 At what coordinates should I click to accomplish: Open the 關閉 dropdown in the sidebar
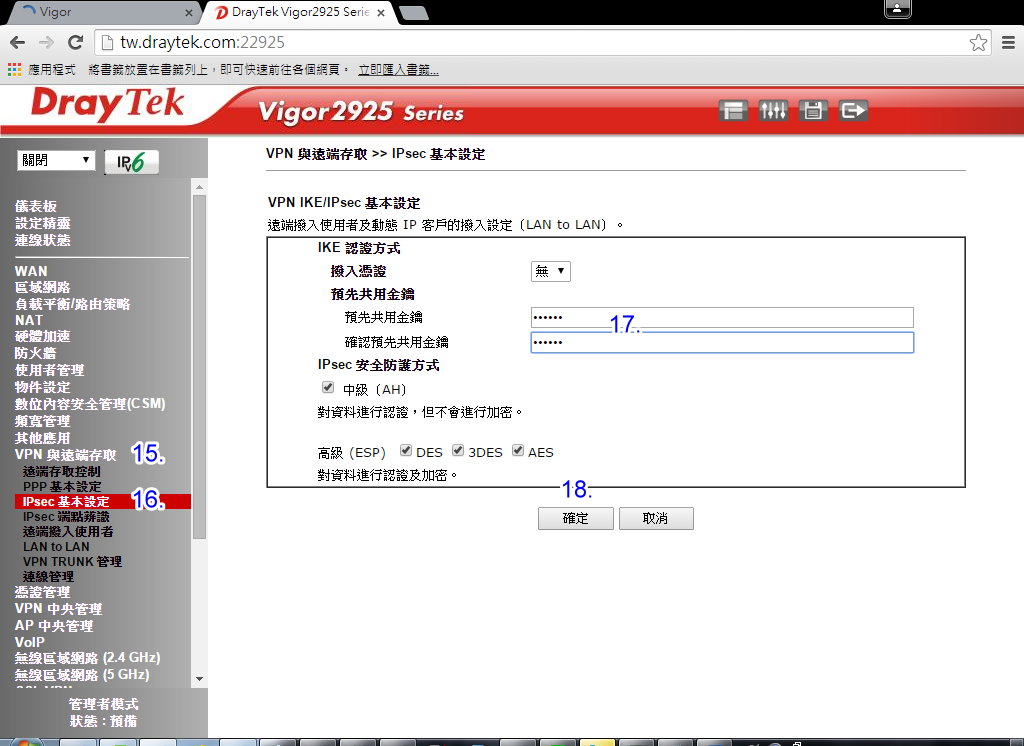tap(56, 161)
